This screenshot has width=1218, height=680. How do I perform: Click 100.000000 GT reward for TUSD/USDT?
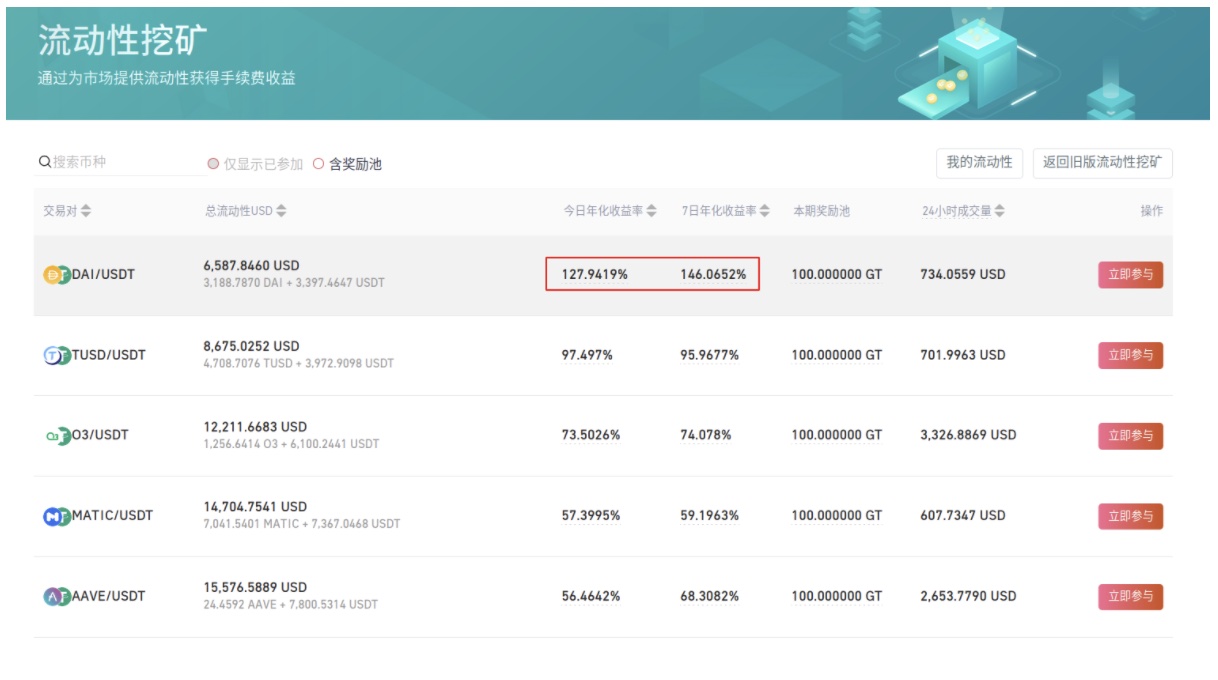click(836, 355)
